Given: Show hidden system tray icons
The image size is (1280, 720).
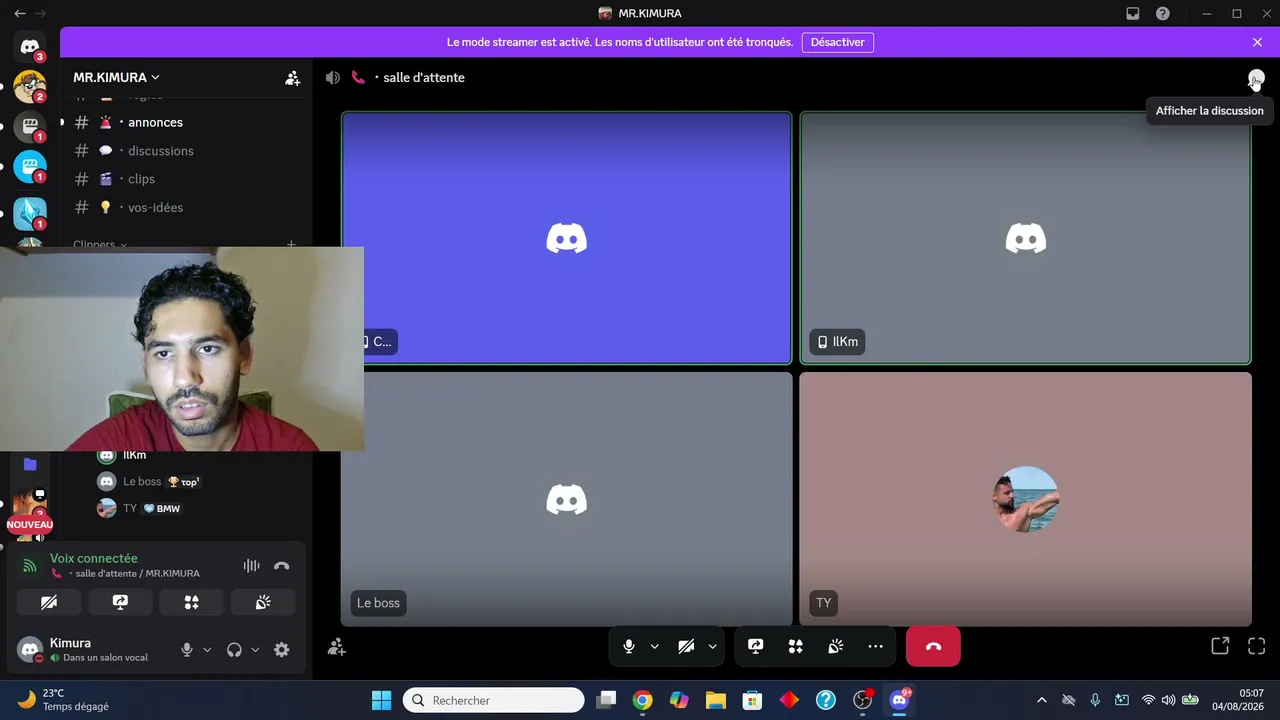Looking at the screenshot, I should (1042, 700).
